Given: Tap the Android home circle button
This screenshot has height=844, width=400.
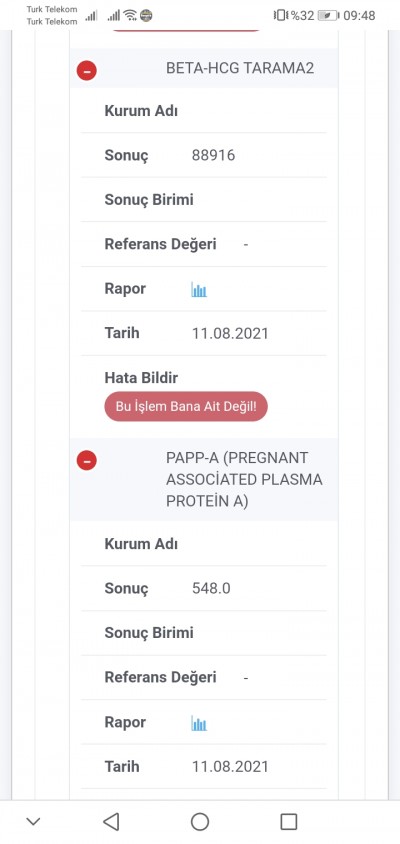Looking at the screenshot, I should pos(200,821).
